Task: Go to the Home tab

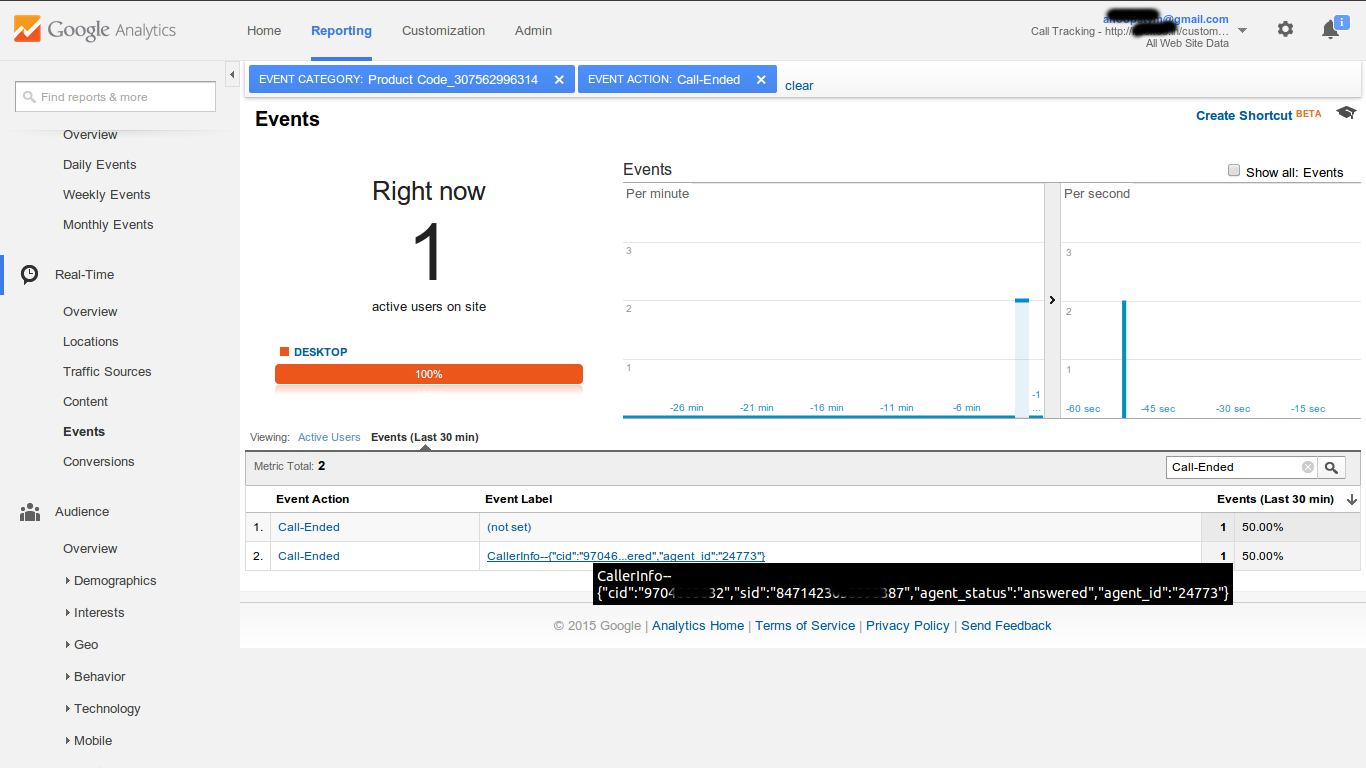Action: [264, 31]
